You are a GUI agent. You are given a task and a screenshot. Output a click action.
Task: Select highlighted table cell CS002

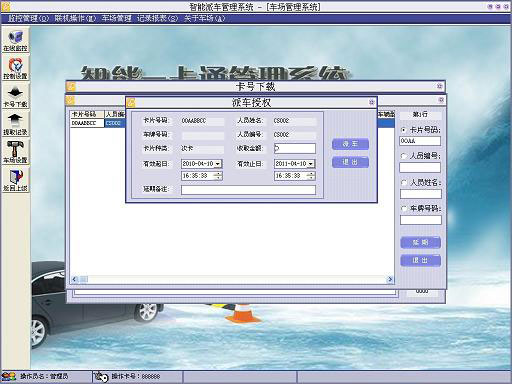click(x=115, y=123)
